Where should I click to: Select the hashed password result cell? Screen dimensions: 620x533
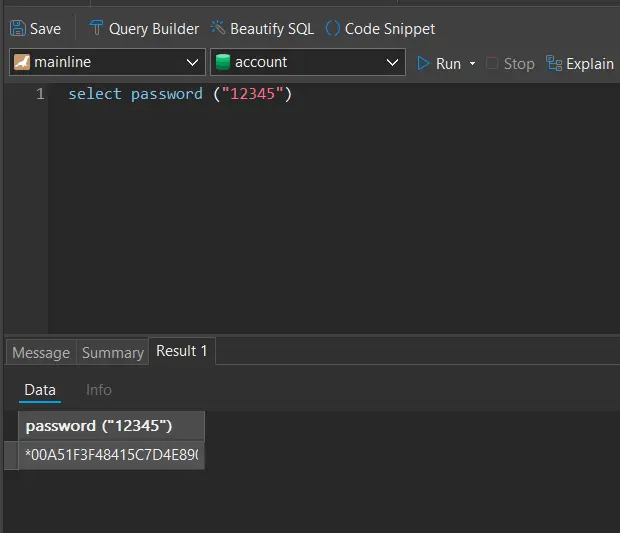tap(111, 455)
